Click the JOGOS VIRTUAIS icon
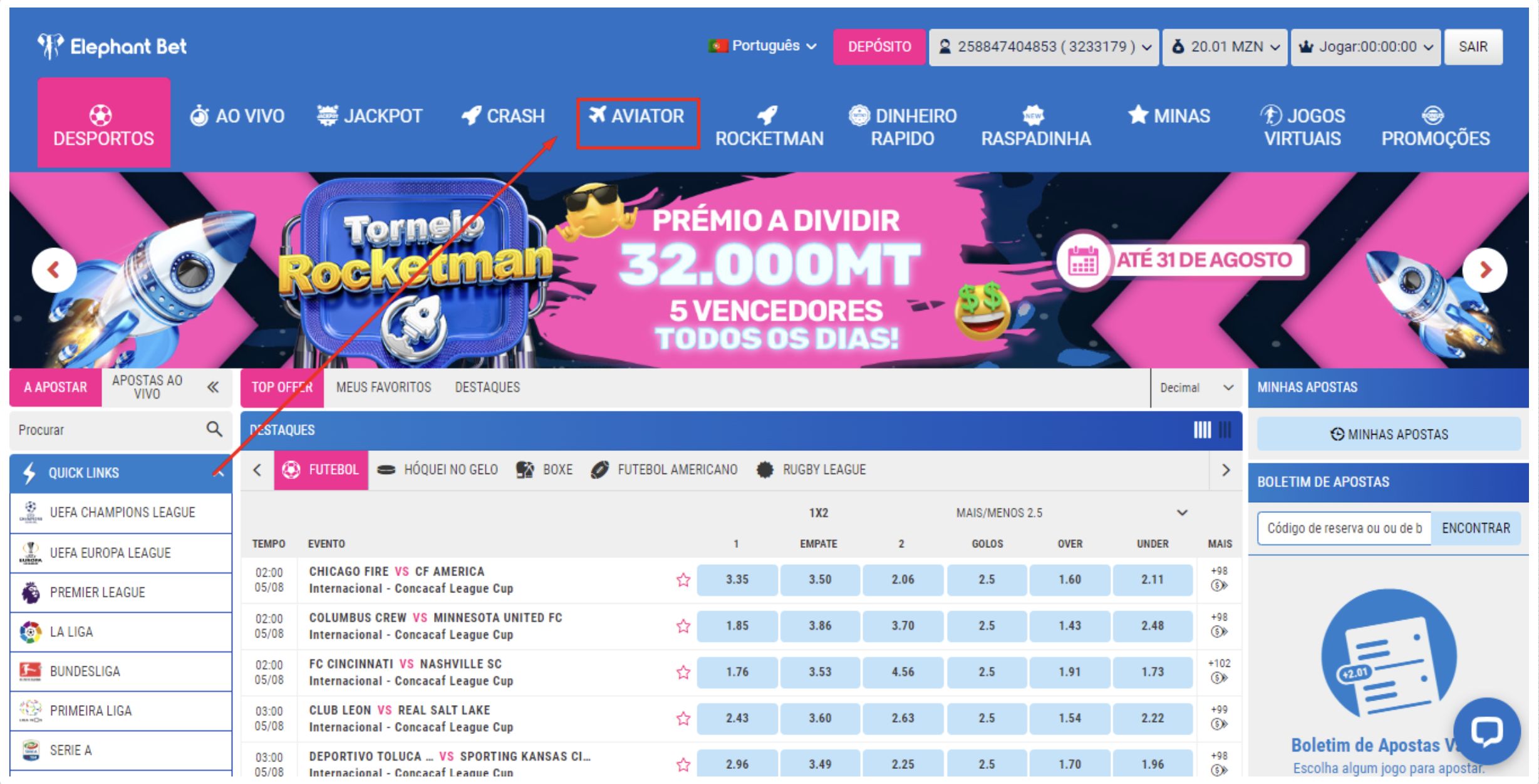 (1271, 115)
